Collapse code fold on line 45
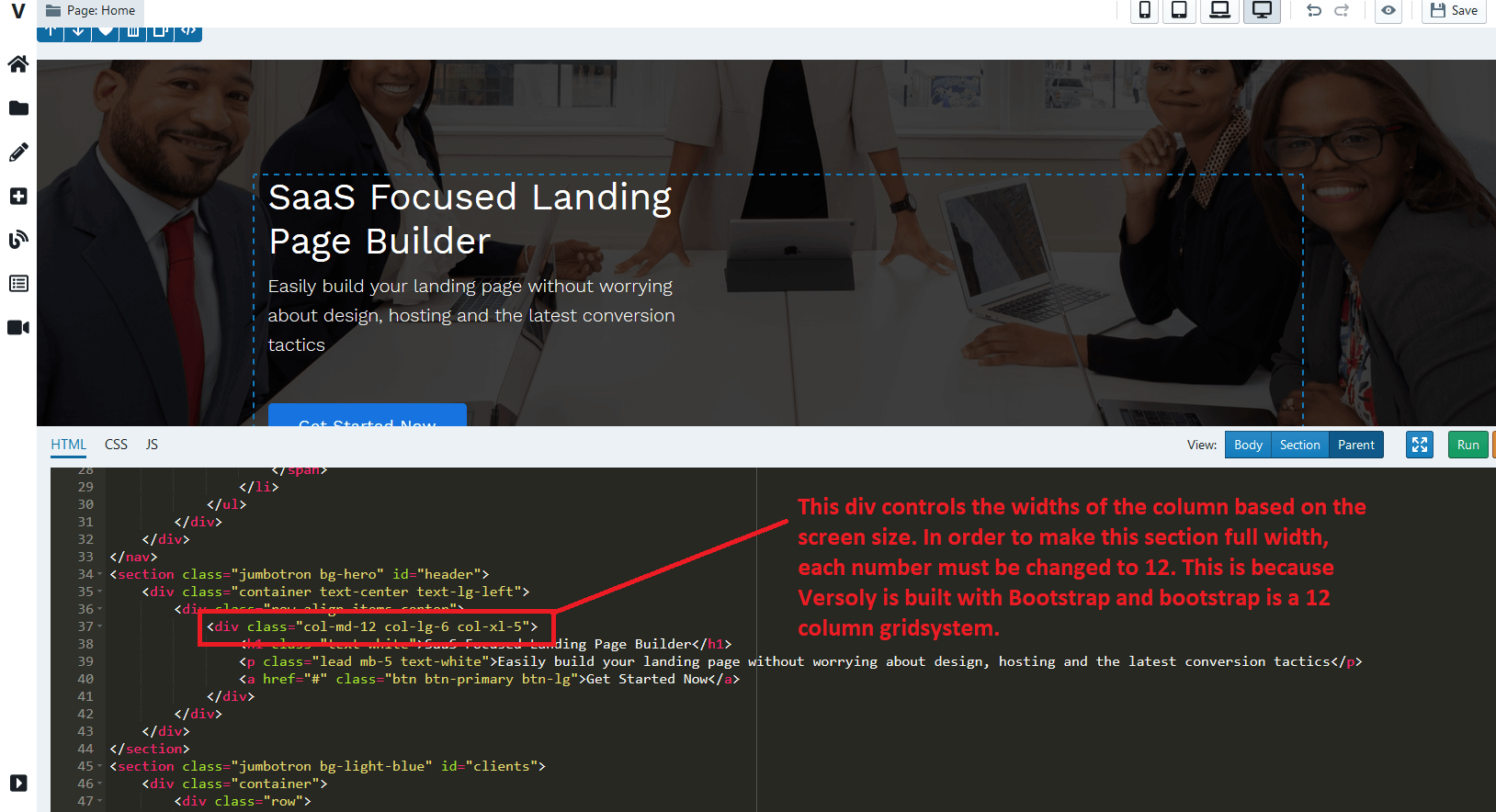The height and width of the screenshot is (812, 1496). pyautogui.click(x=99, y=767)
